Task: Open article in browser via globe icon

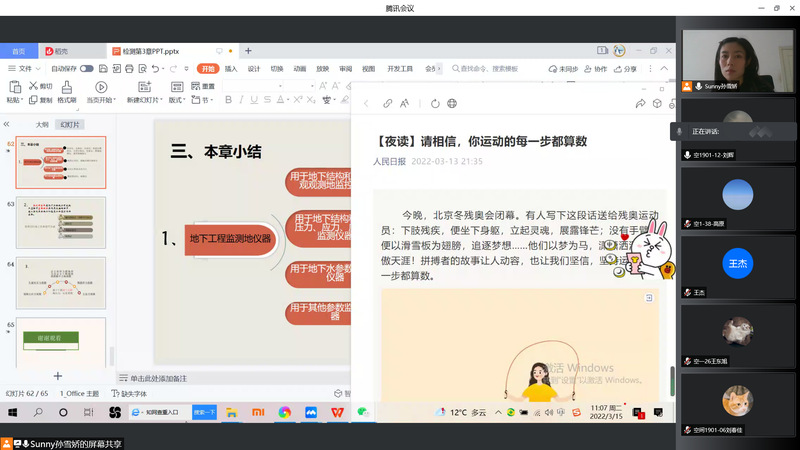Action: [x=452, y=103]
